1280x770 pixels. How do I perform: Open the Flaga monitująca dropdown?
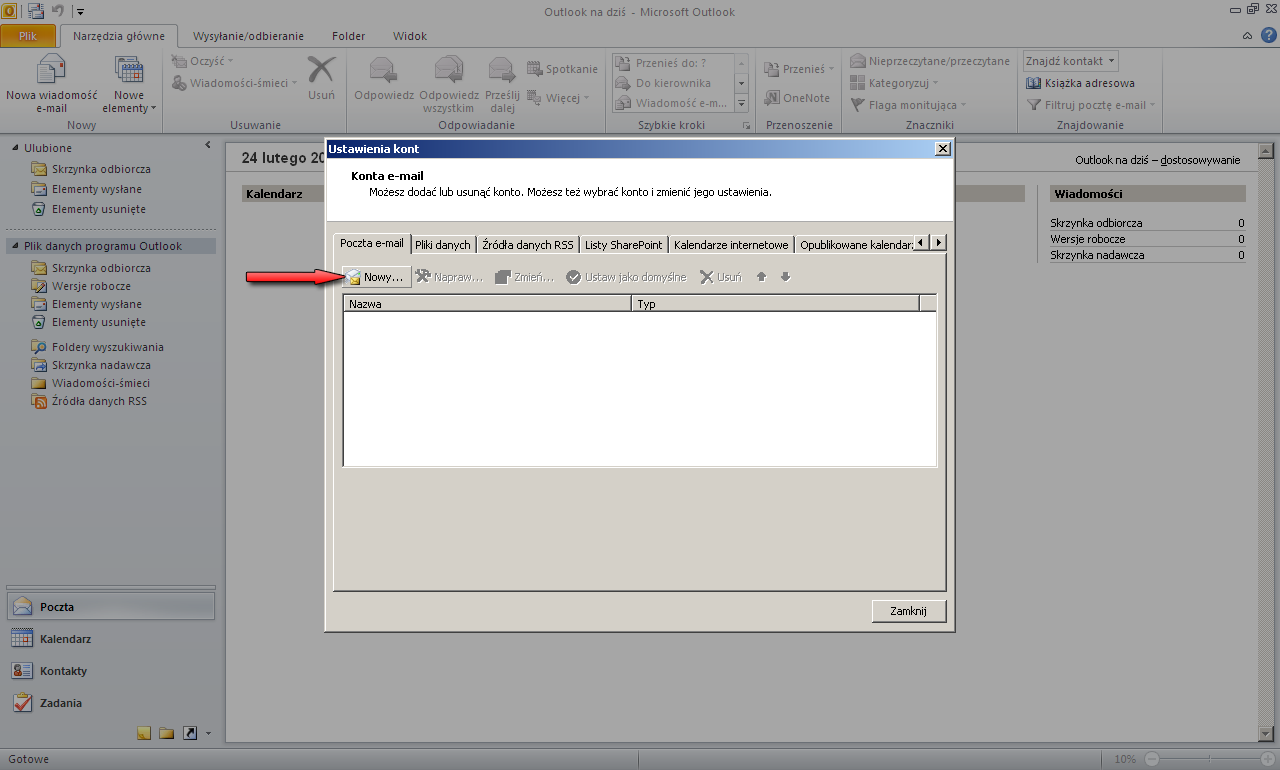pos(908,105)
